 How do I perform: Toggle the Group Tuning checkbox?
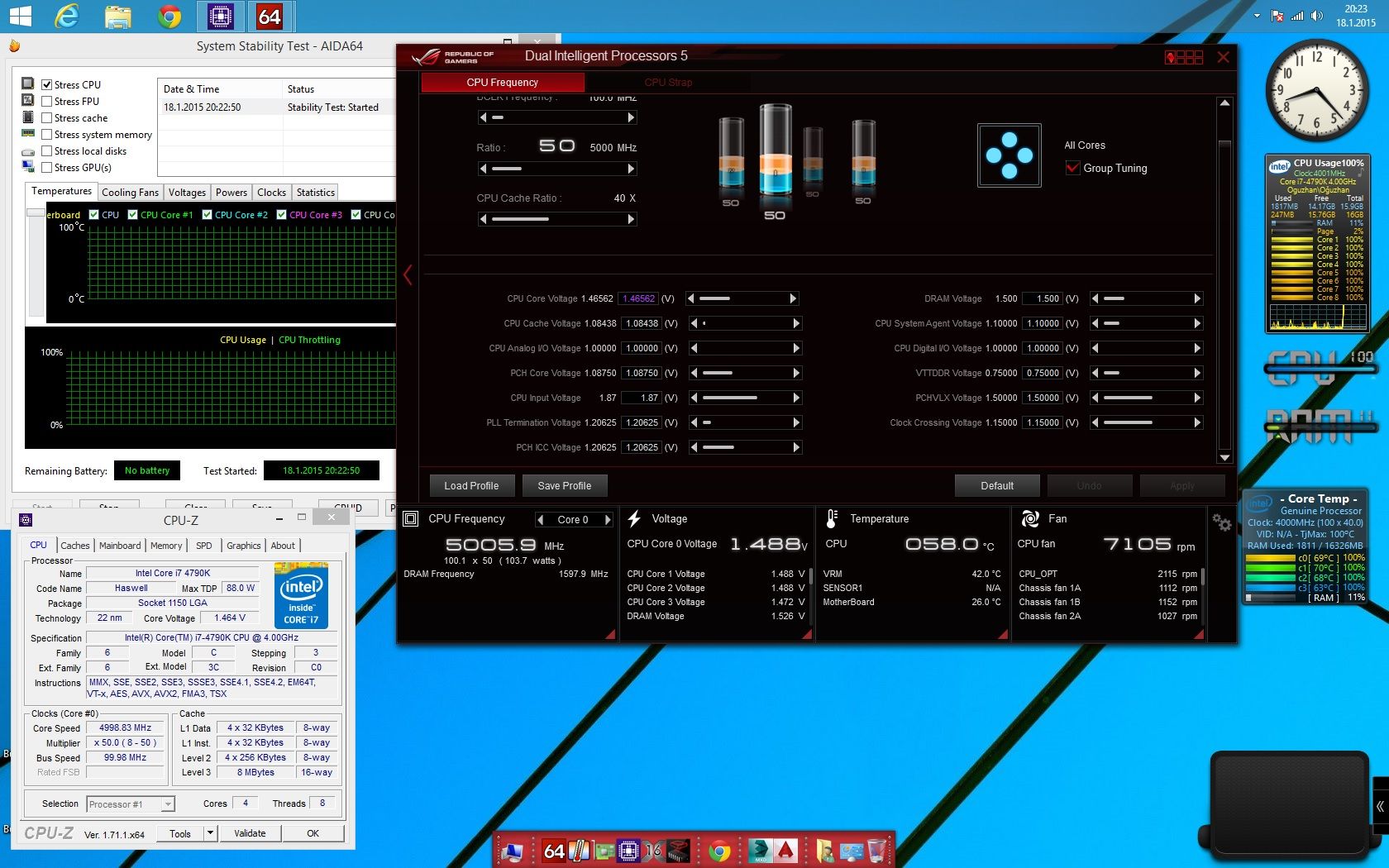[1072, 168]
